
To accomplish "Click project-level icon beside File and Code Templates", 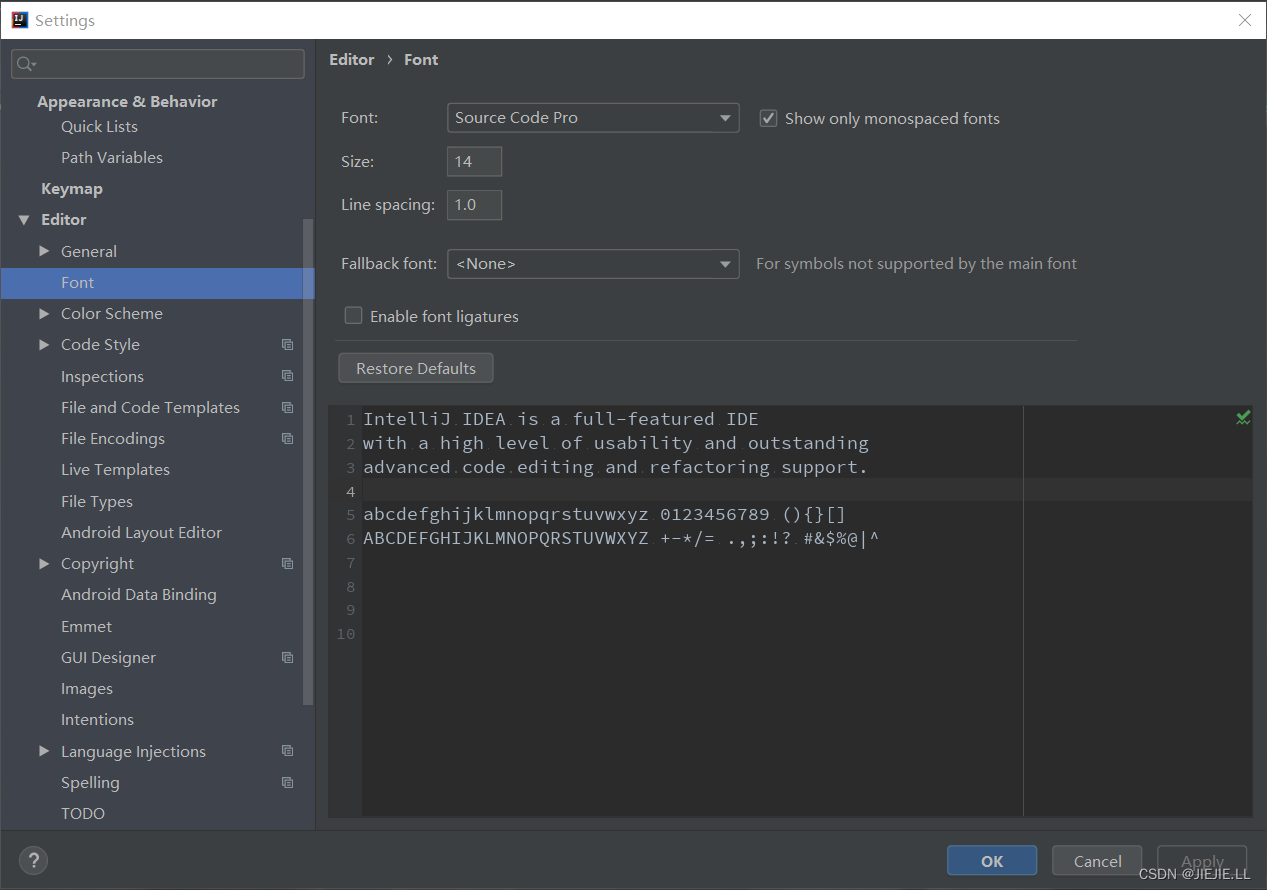I will pyautogui.click(x=288, y=408).
